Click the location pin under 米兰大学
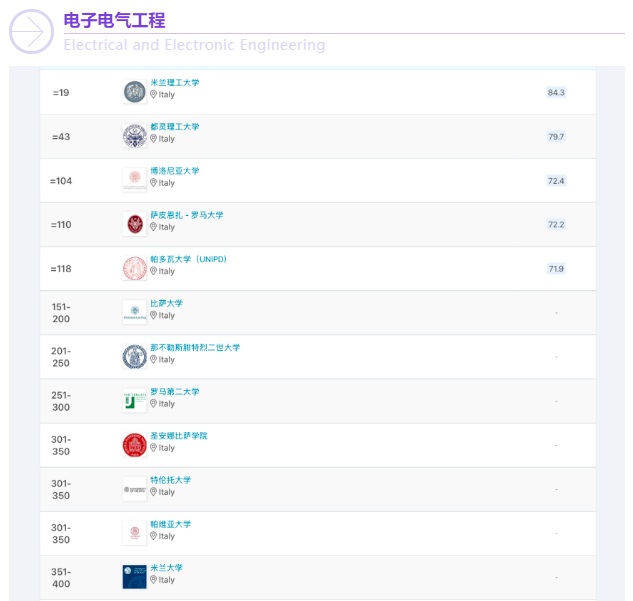The image size is (633, 601). (x=153, y=580)
